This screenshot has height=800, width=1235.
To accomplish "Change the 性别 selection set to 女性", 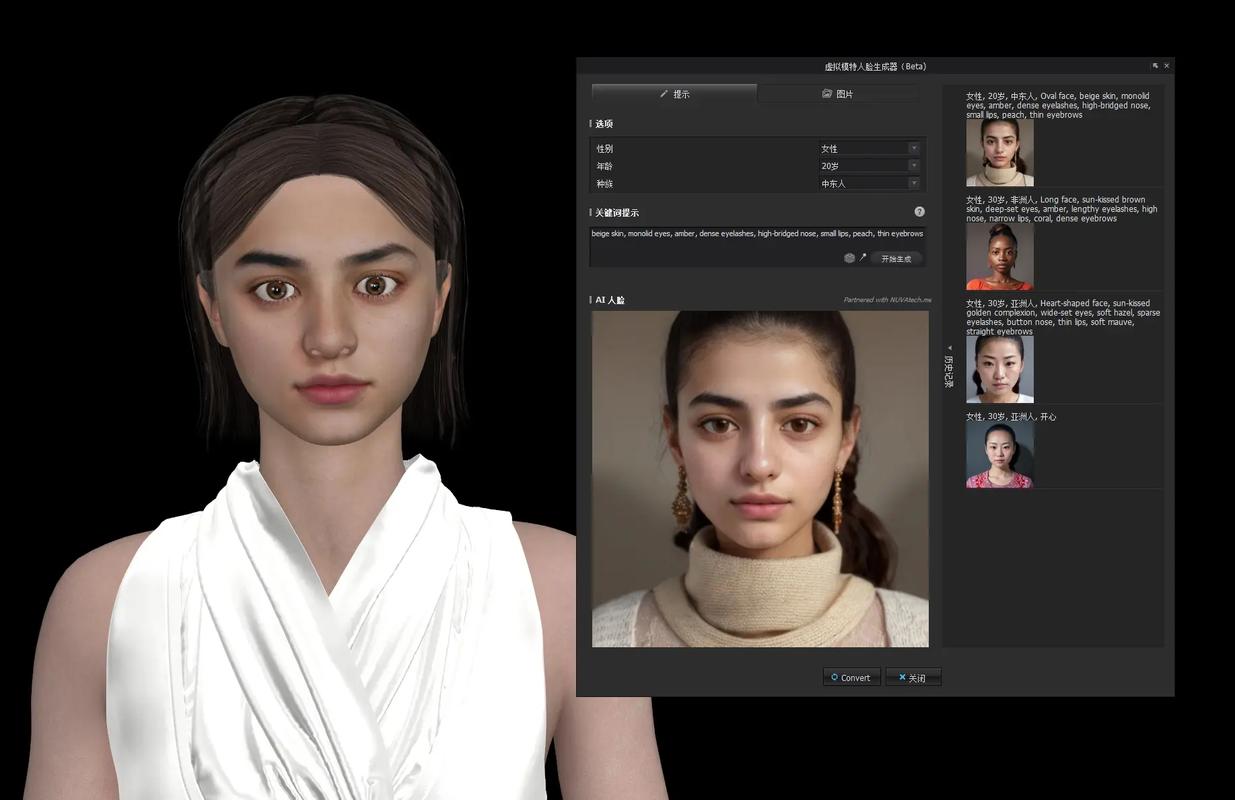I will 868,147.
